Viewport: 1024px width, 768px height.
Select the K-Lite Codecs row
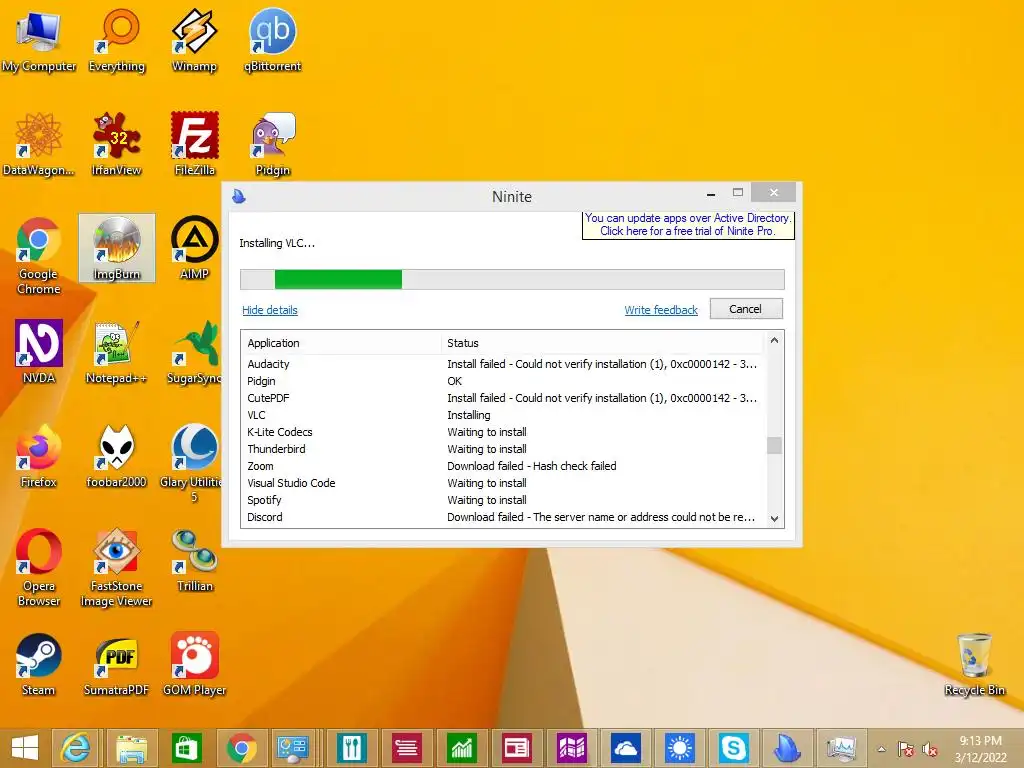pos(503,432)
